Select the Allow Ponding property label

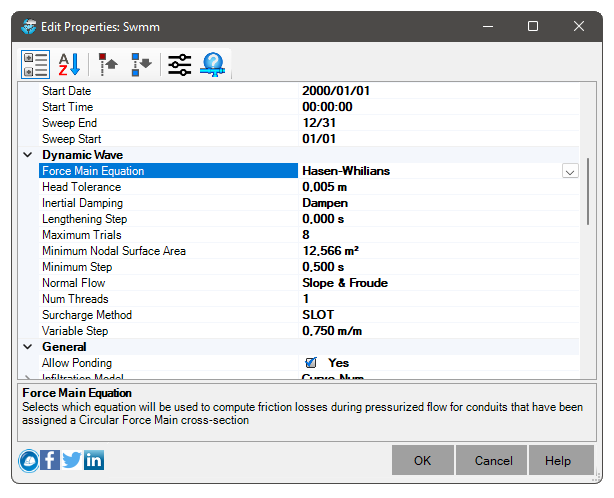[x=77, y=363]
